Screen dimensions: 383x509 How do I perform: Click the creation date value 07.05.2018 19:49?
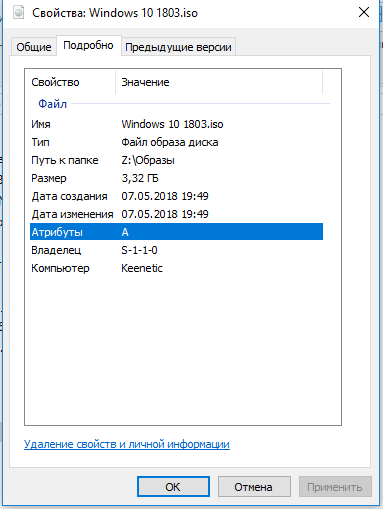165,196
